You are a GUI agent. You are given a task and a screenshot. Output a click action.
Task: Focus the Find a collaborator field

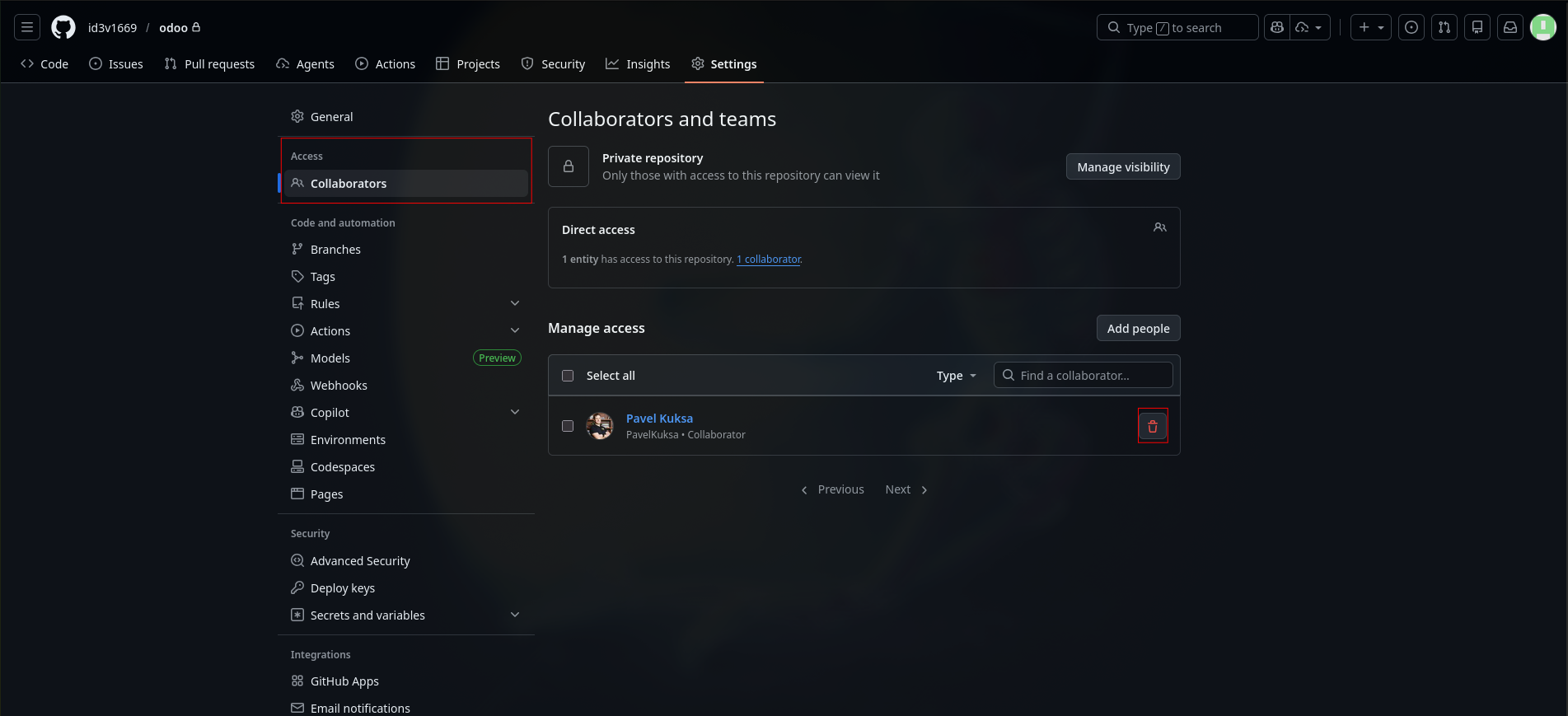[x=1083, y=375]
